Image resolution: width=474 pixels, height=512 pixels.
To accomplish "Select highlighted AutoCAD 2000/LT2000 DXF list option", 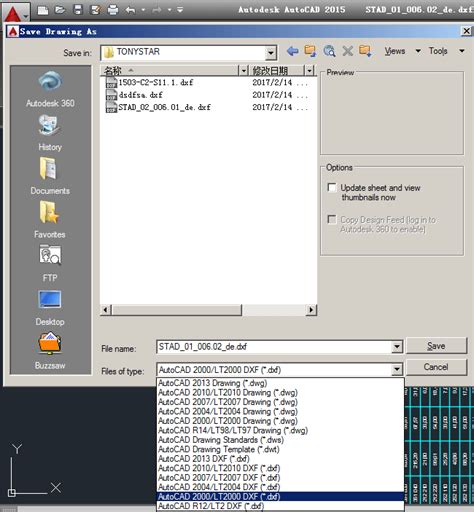I will click(280, 496).
